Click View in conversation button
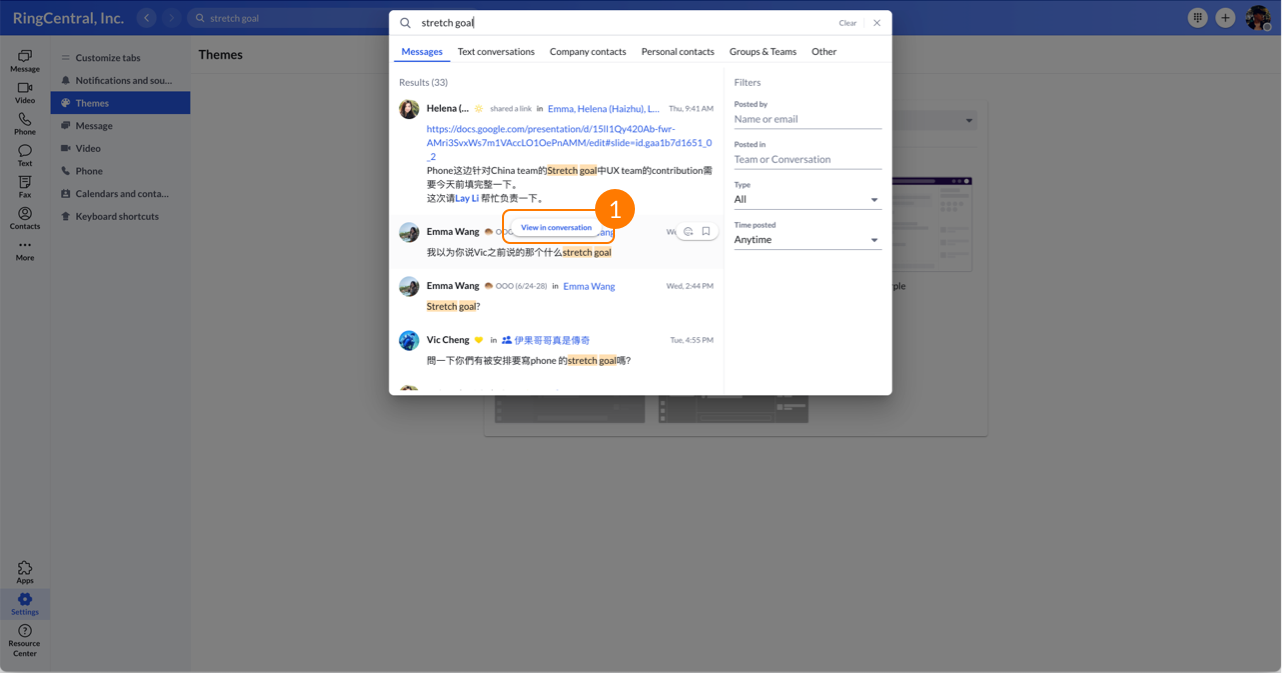 (556, 228)
